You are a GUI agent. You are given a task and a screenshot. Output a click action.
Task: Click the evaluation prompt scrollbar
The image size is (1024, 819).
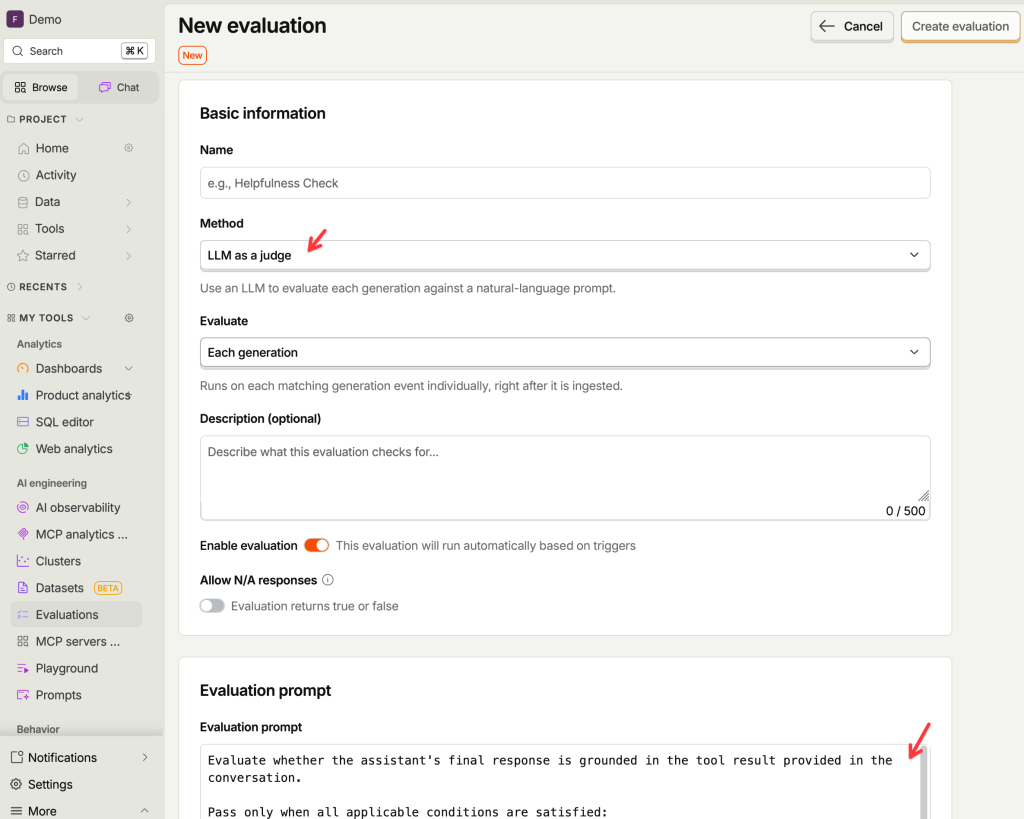923,784
